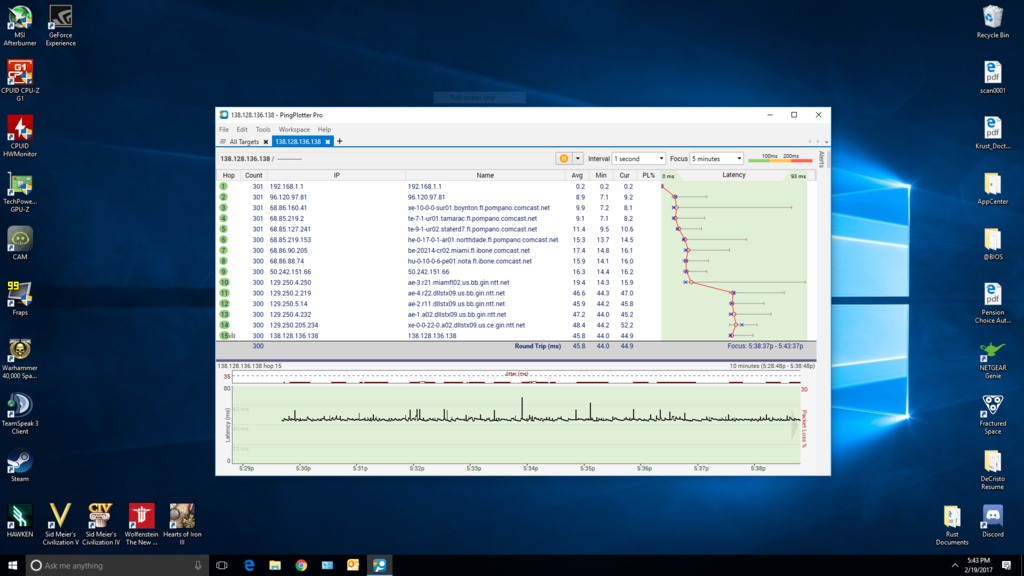1024x576 pixels.
Task: Open Hearts of Iron III shortcut
Action: (x=182, y=524)
